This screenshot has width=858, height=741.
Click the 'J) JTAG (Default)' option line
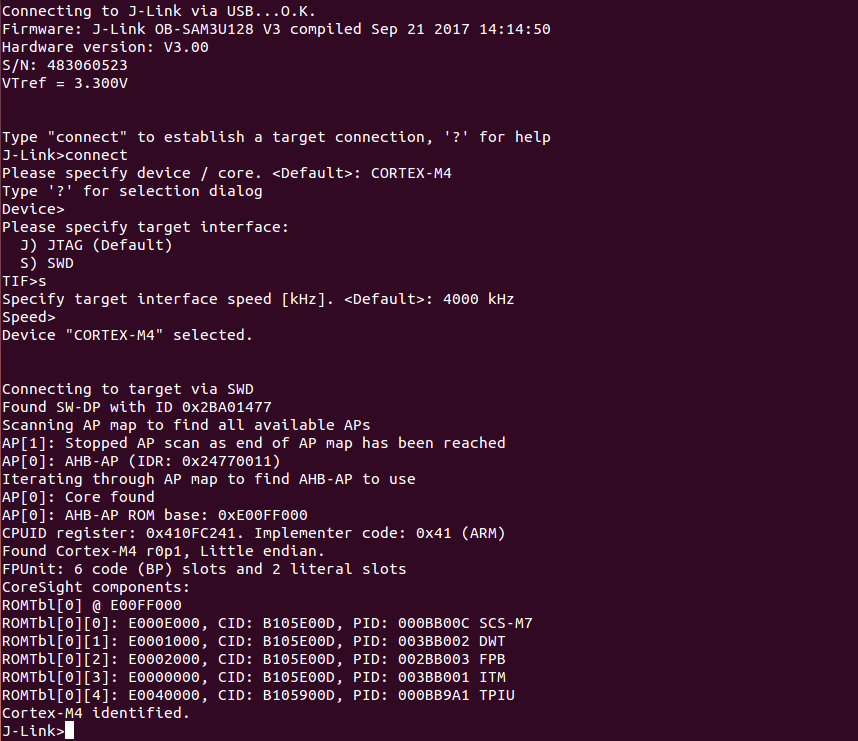pyautogui.click(x=96, y=245)
